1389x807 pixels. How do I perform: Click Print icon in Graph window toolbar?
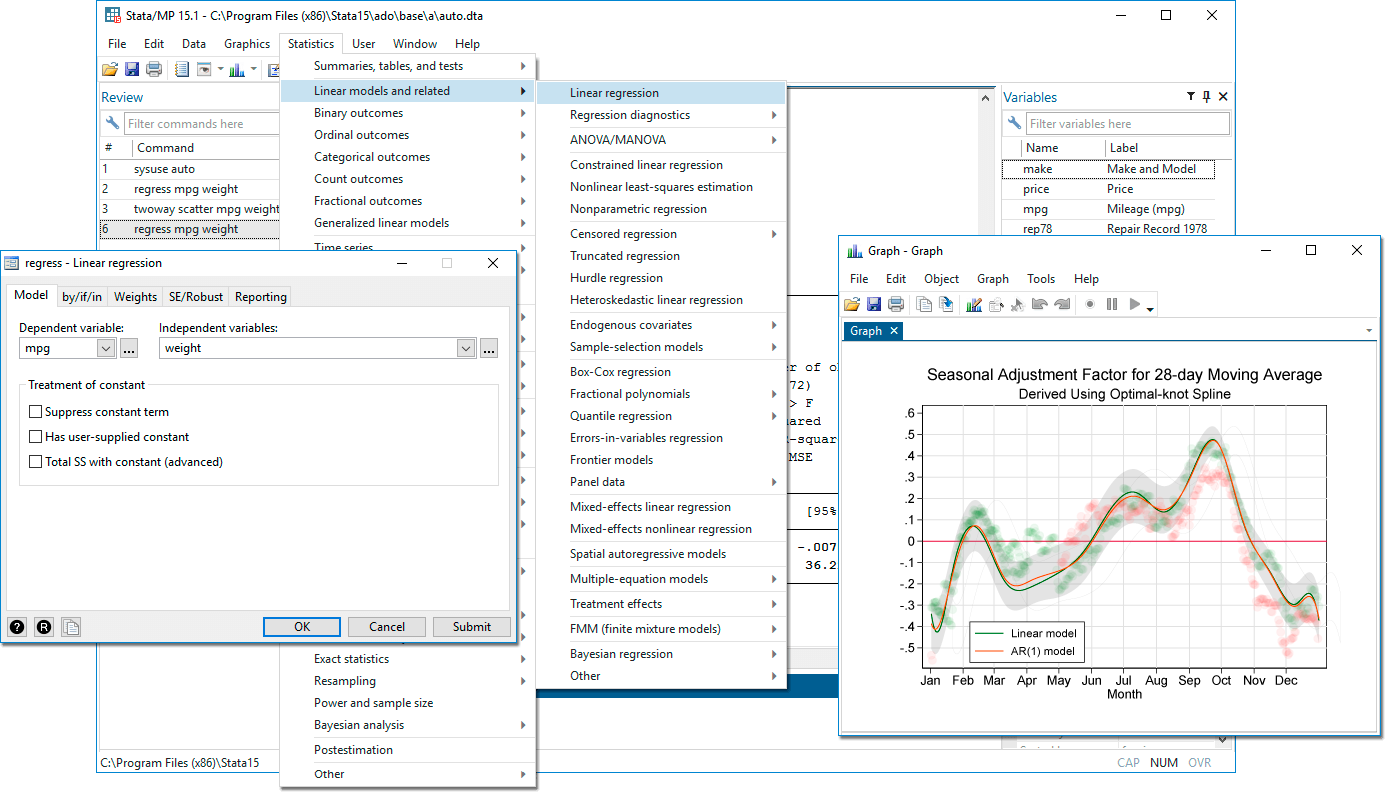pos(896,304)
